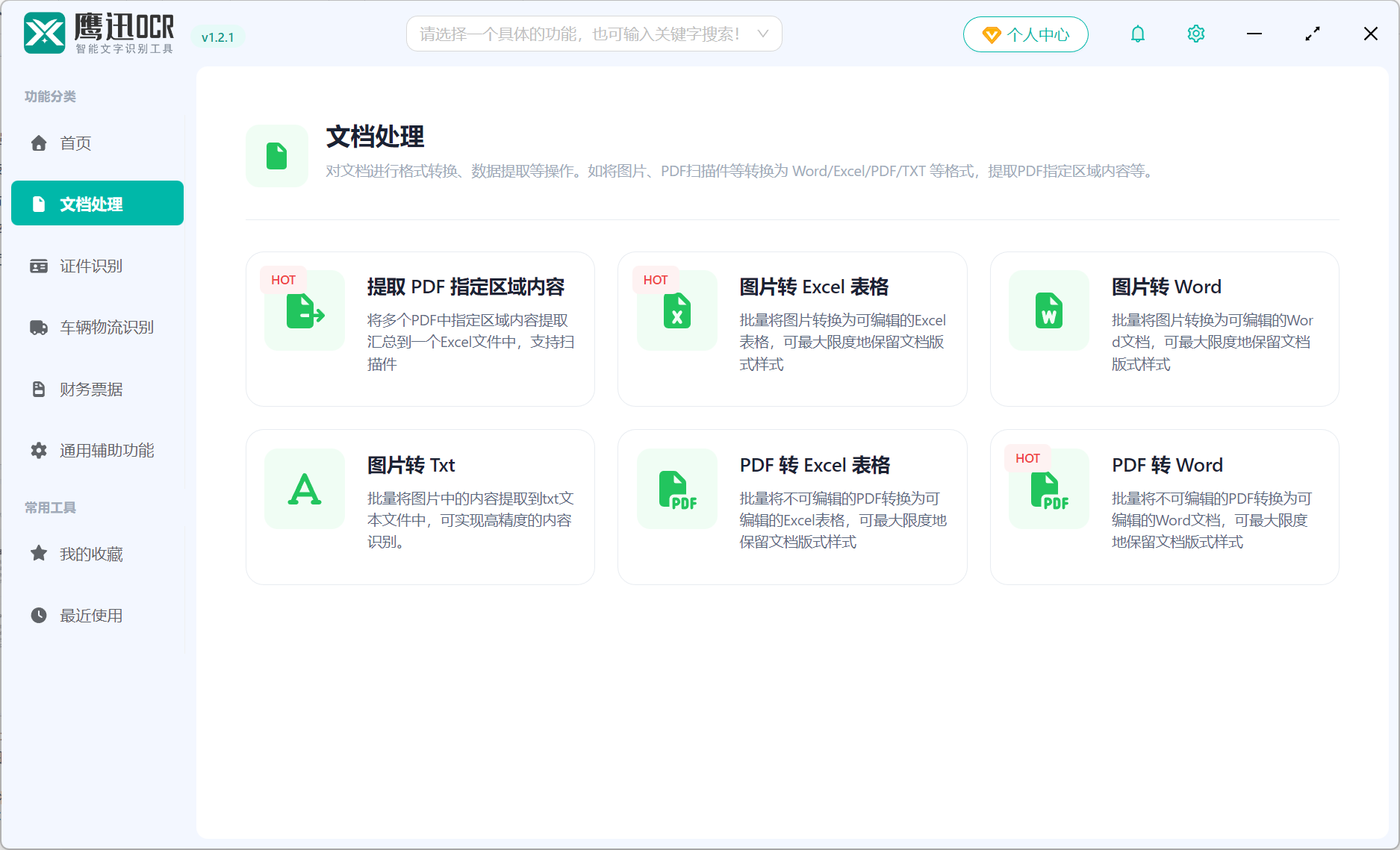Open 通用辅助功能 category
1400x850 pixels.
[98, 450]
